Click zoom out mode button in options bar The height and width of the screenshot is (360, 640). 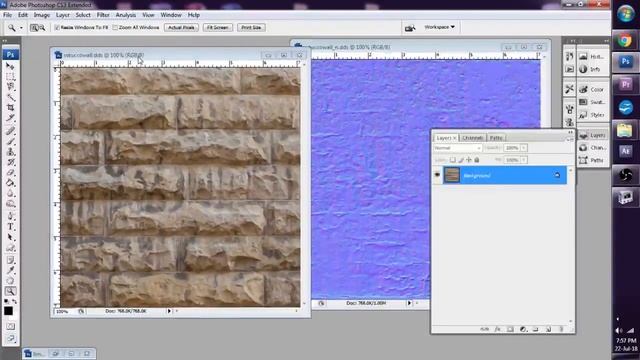(x=42, y=28)
